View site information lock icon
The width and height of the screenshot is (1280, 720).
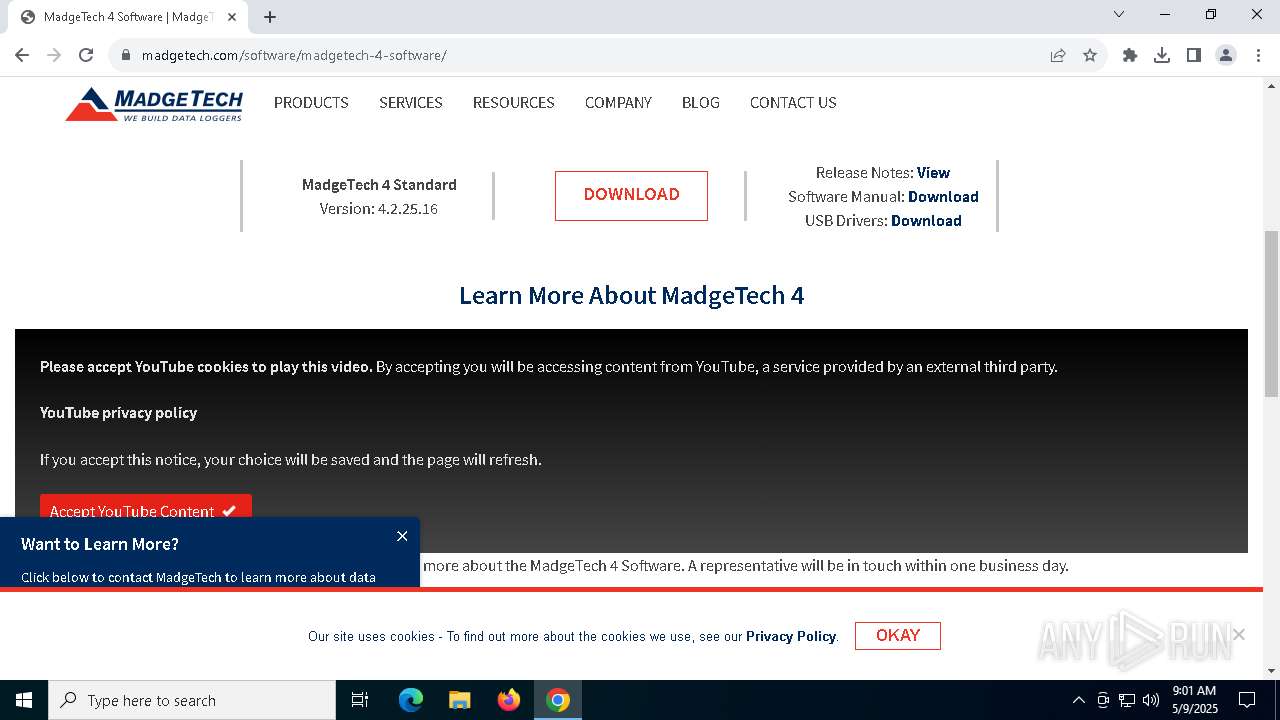tap(126, 55)
